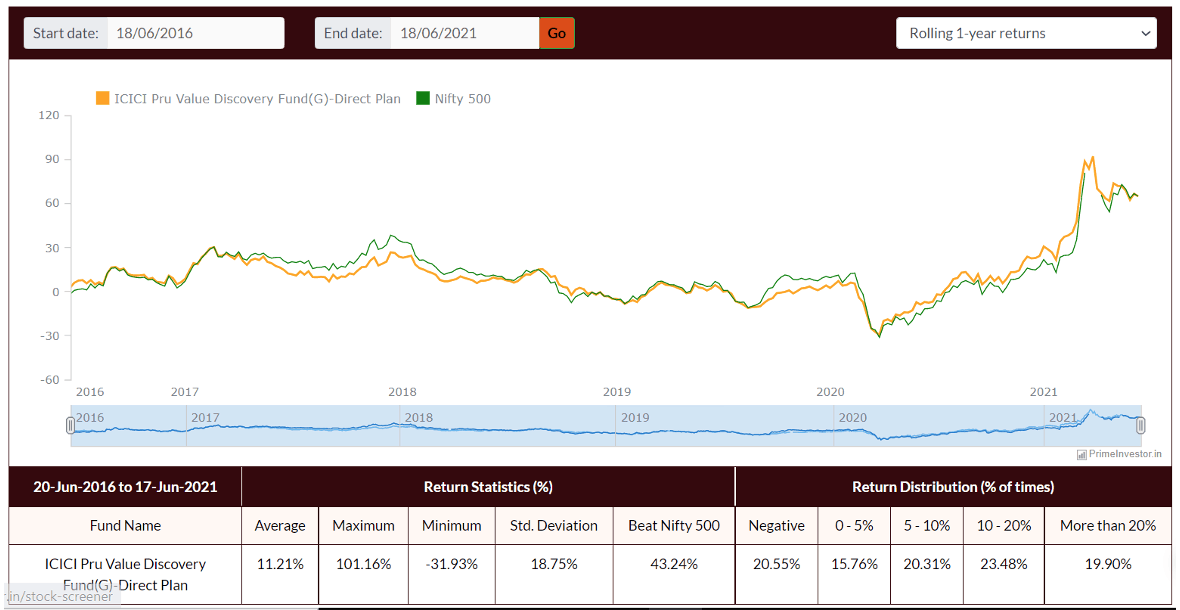Click the -31.93% minimum value
Viewport: 1180px width, 610px height.
[x=452, y=565]
